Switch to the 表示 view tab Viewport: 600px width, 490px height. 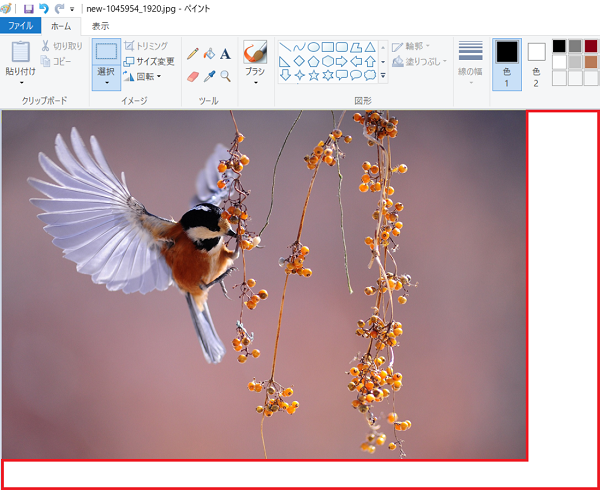point(101,26)
